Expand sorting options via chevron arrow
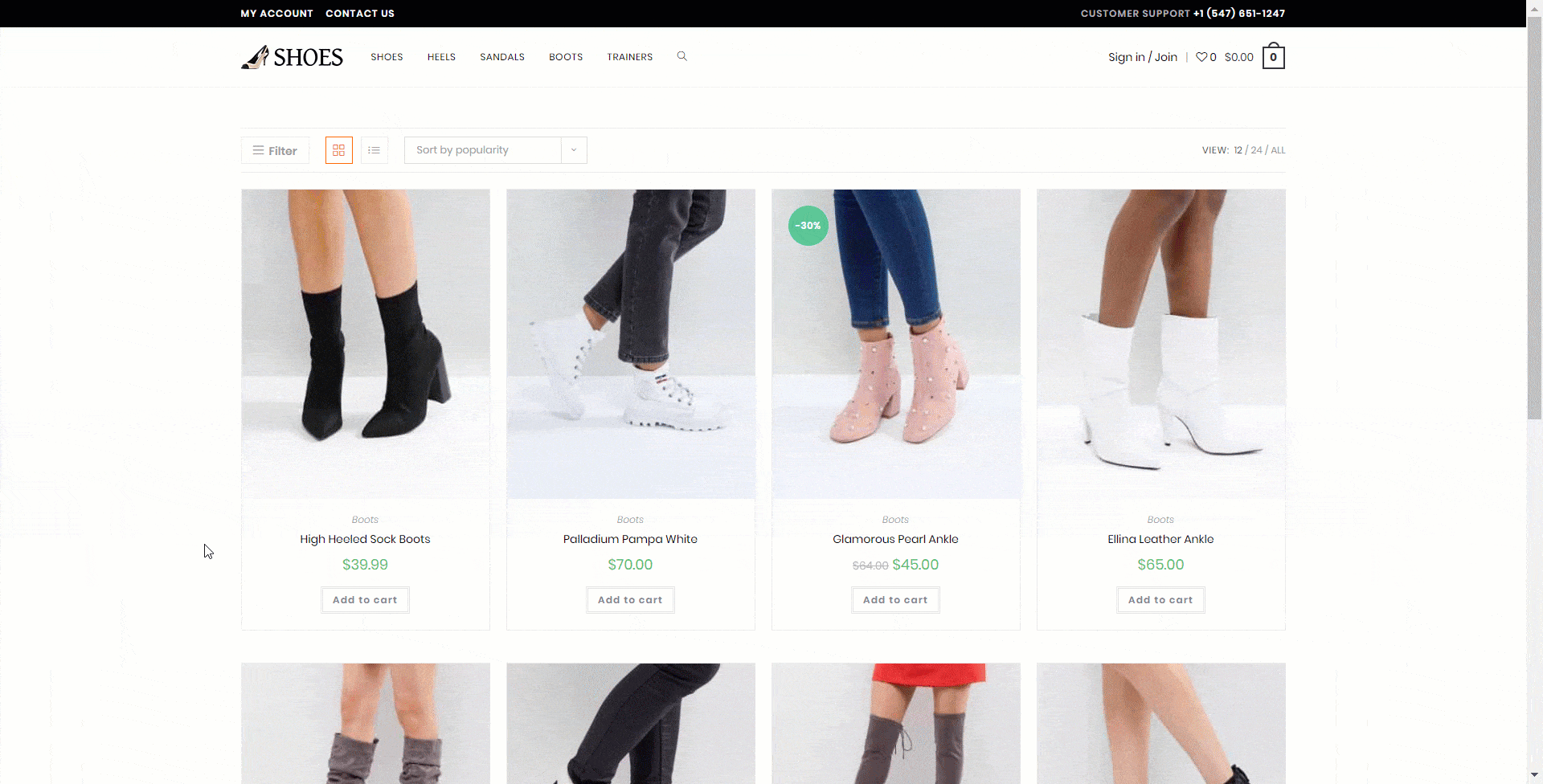This screenshot has width=1543, height=784. [573, 150]
